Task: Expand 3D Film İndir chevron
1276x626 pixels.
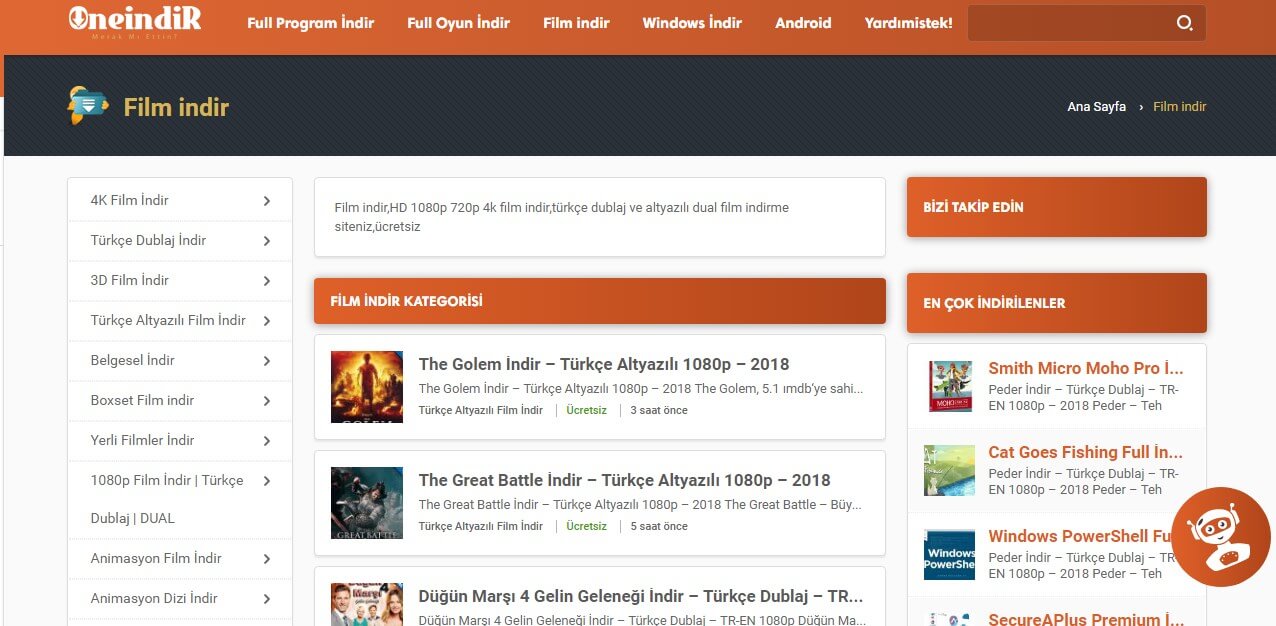Action: [x=267, y=281]
